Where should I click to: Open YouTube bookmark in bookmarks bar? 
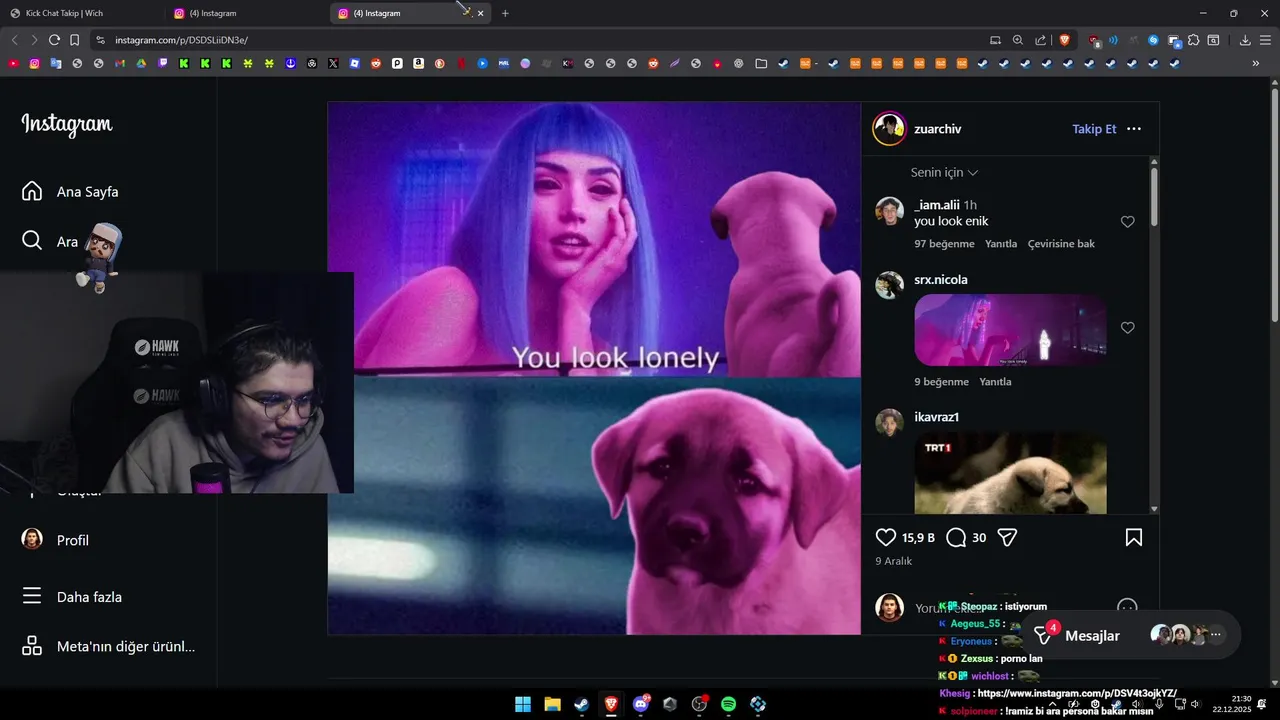pyautogui.click(x=13, y=63)
